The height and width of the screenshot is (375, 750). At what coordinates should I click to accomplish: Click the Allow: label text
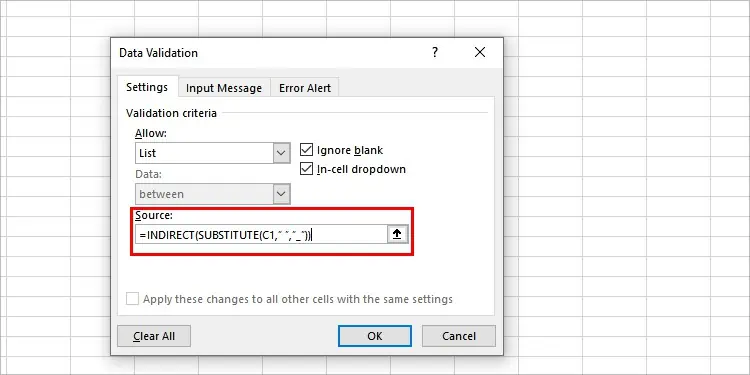[151, 133]
